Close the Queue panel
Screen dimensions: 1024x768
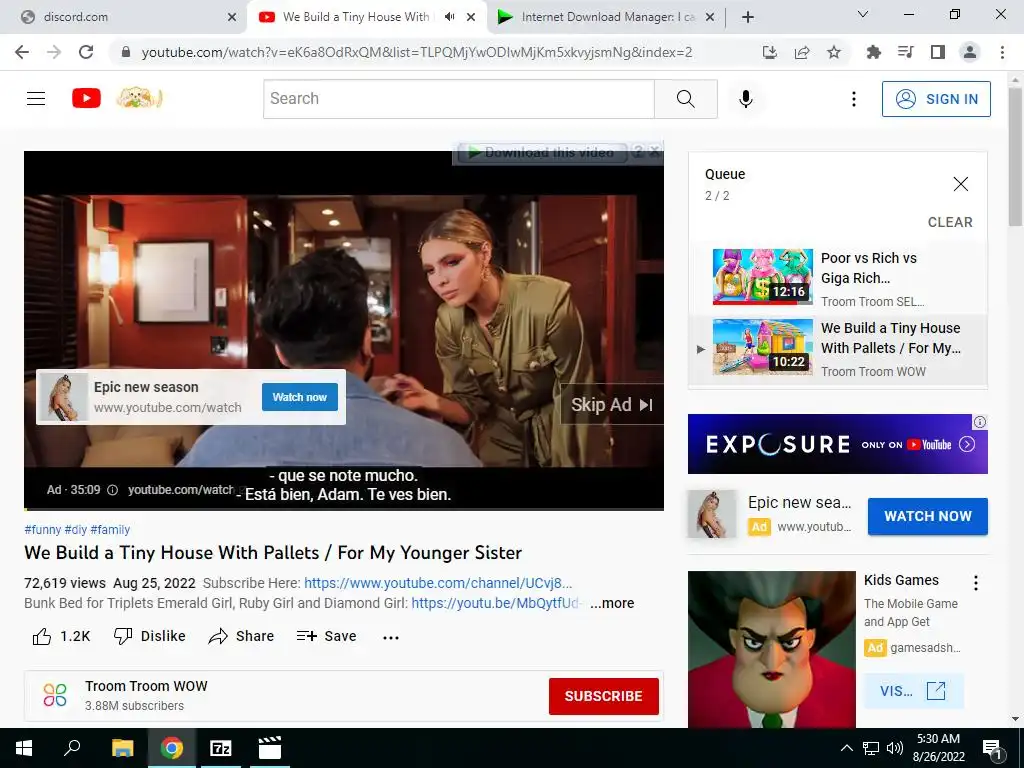[x=961, y=184]
